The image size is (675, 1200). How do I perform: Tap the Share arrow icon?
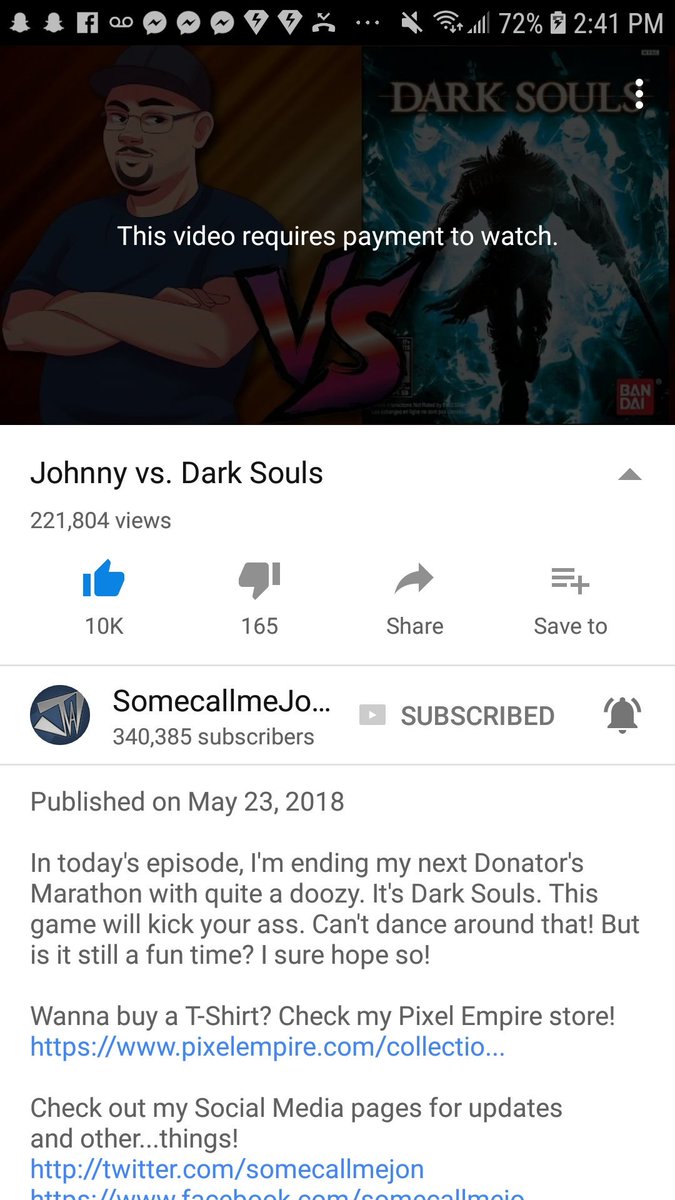(x=414, y=579)
